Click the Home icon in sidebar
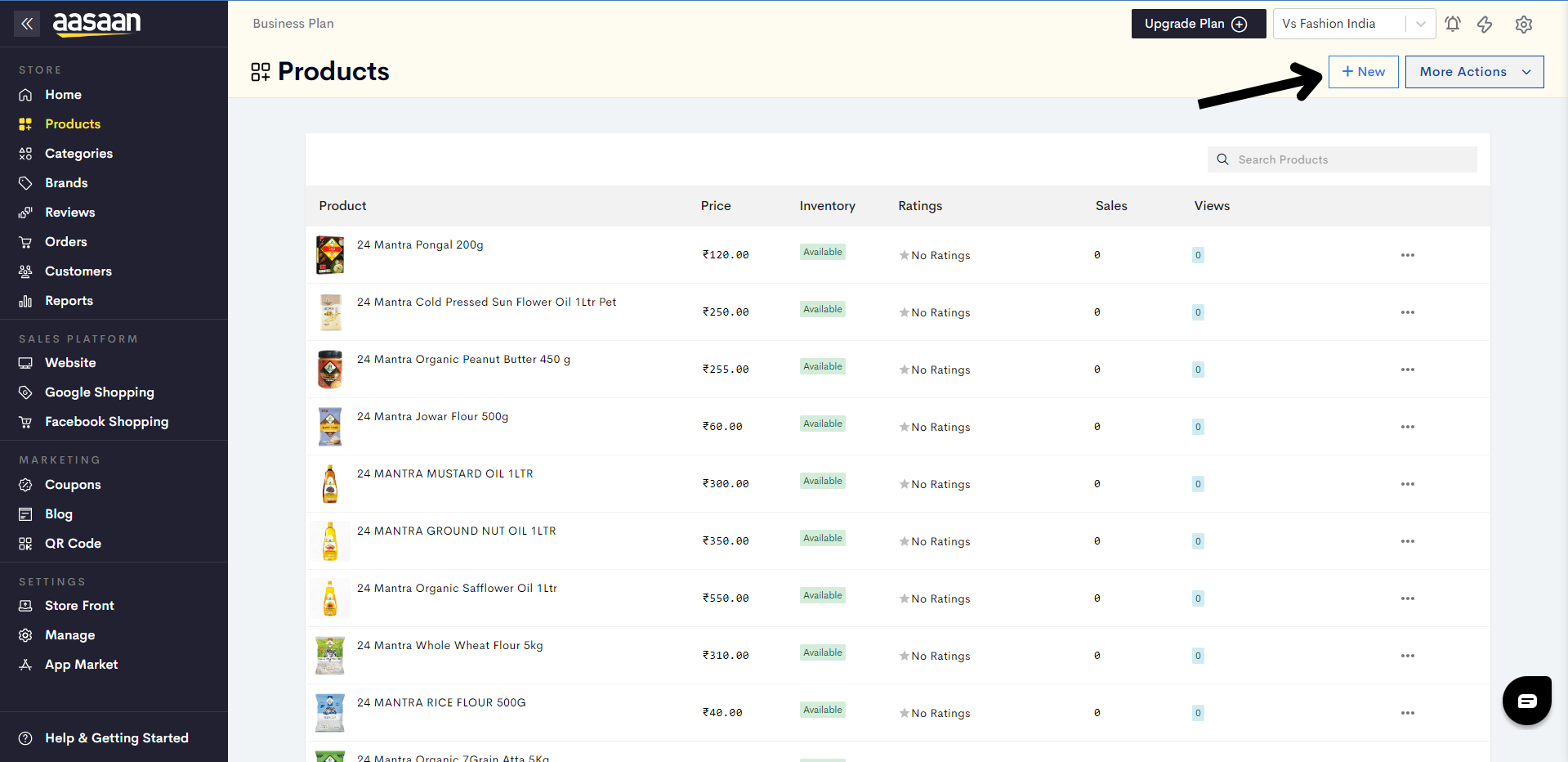The height and width of the screenshot is (762, 1568). pyautogui.click(x=25, y=95)
